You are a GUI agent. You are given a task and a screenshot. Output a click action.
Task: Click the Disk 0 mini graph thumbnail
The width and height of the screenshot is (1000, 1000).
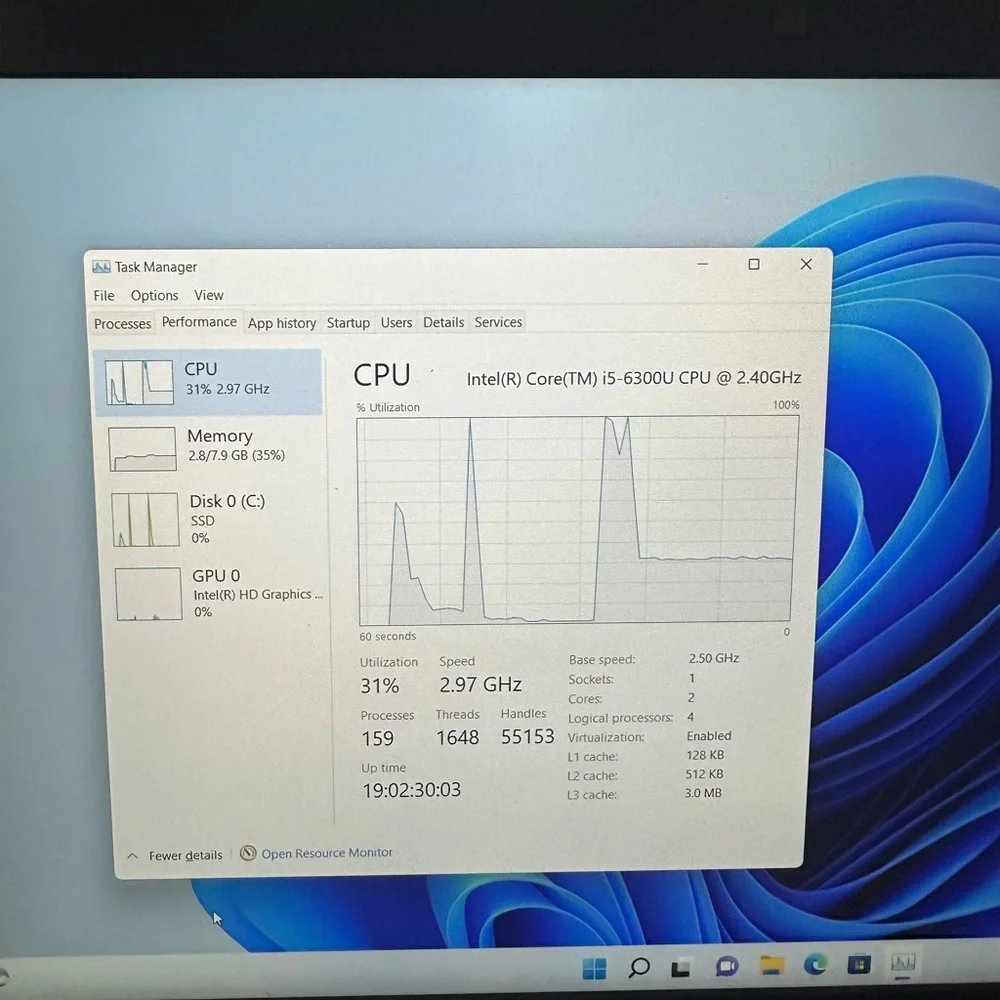tap(145, 519)
